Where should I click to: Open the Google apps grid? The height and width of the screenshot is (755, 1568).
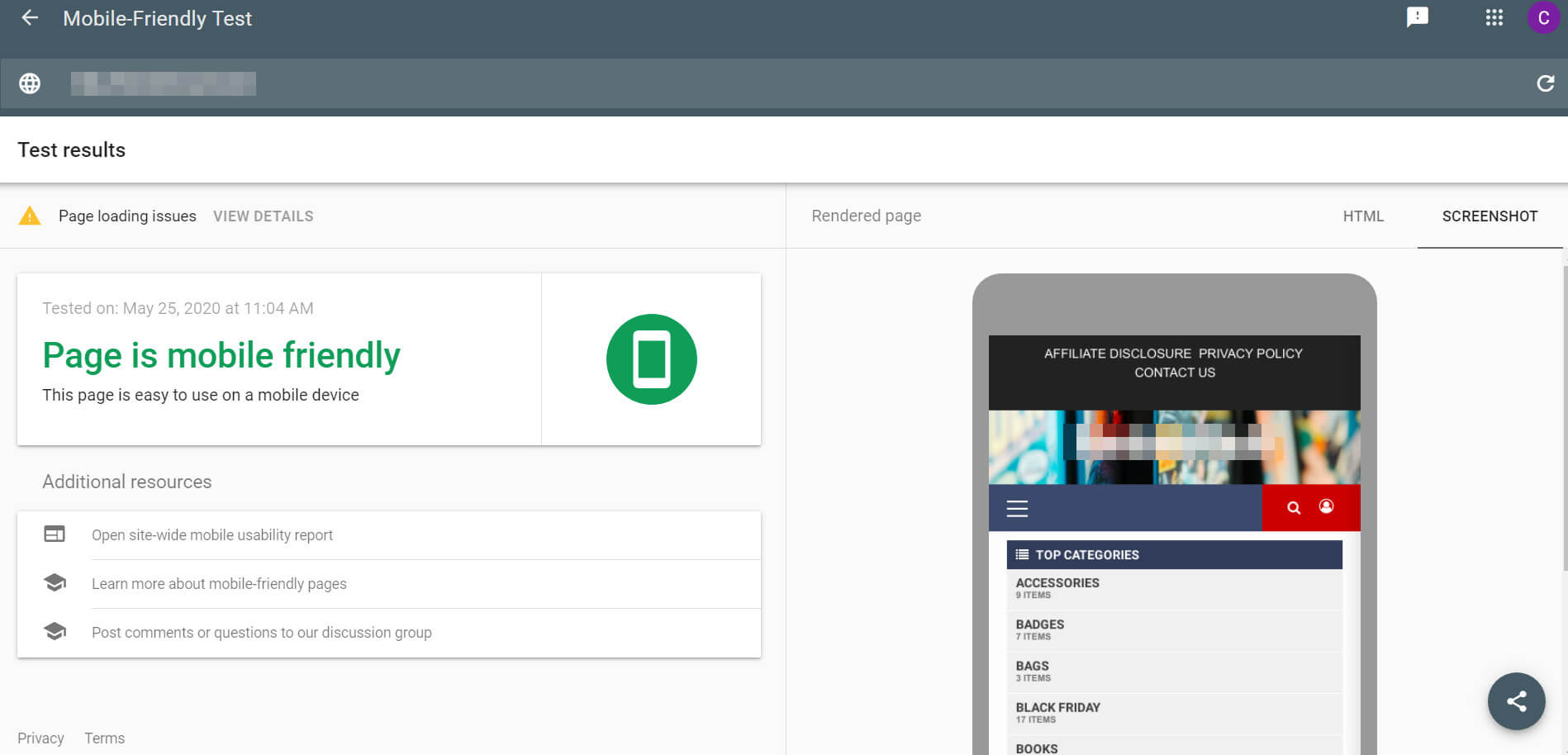tap(1494, 17)
